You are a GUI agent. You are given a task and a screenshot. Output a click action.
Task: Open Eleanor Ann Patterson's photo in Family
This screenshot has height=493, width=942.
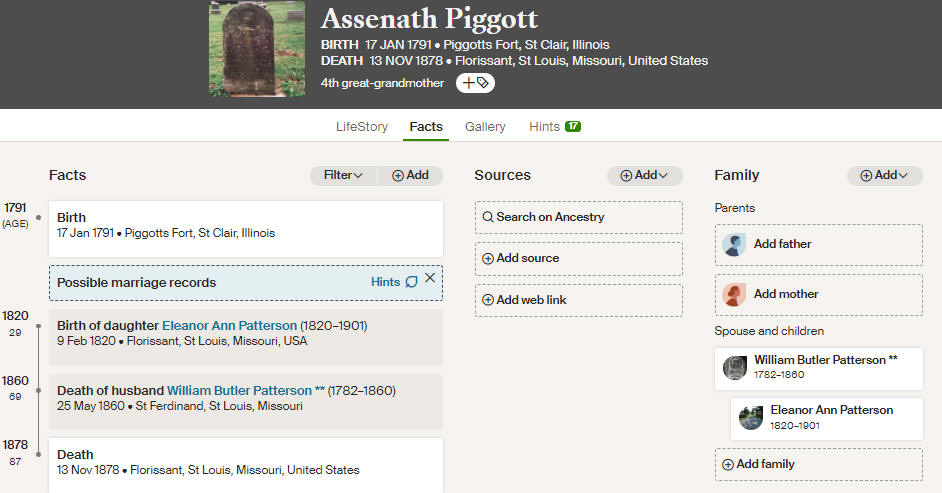tap(750, 418)
